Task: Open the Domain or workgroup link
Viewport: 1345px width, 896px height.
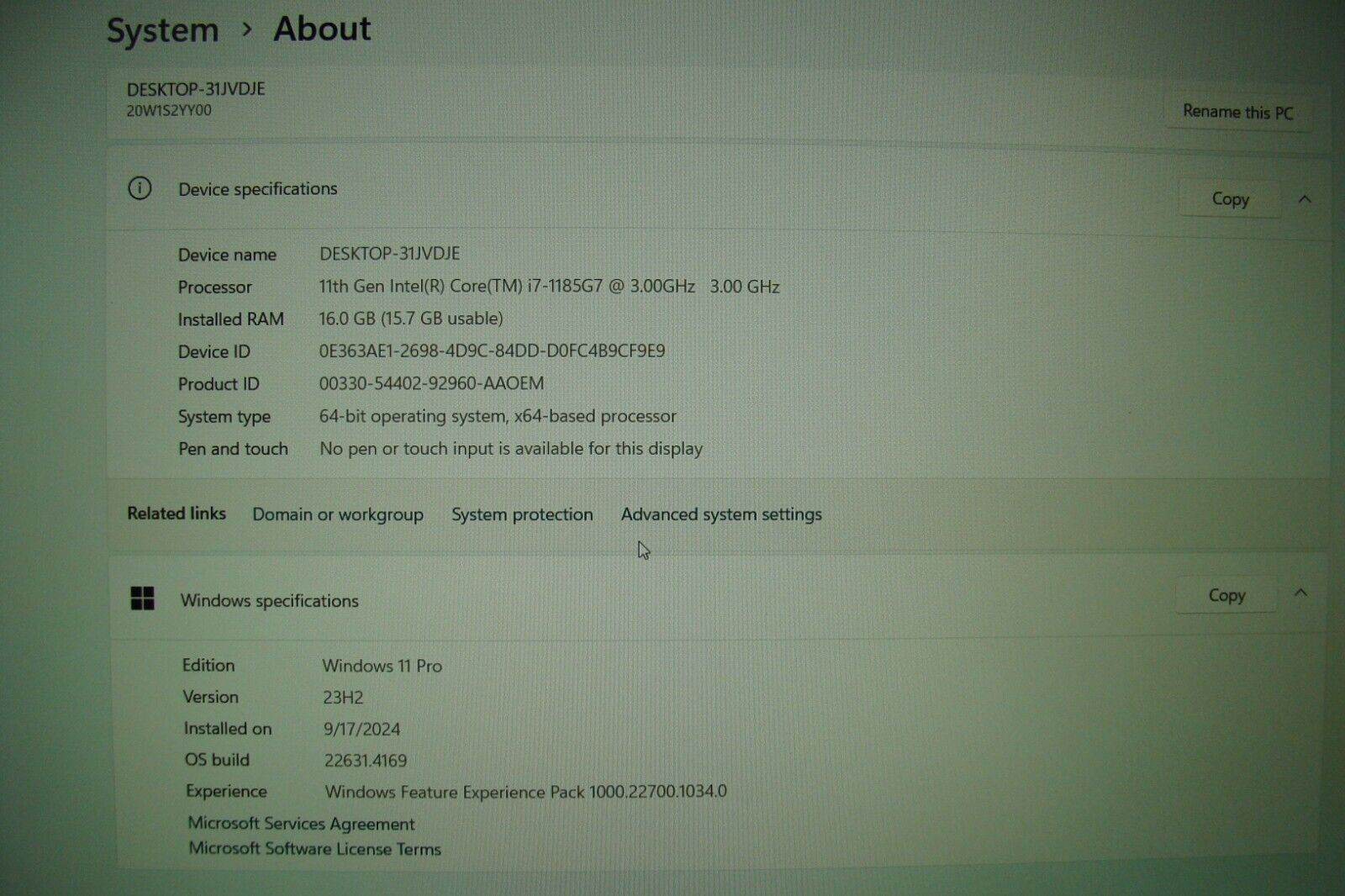Action: tap(337, 514)
